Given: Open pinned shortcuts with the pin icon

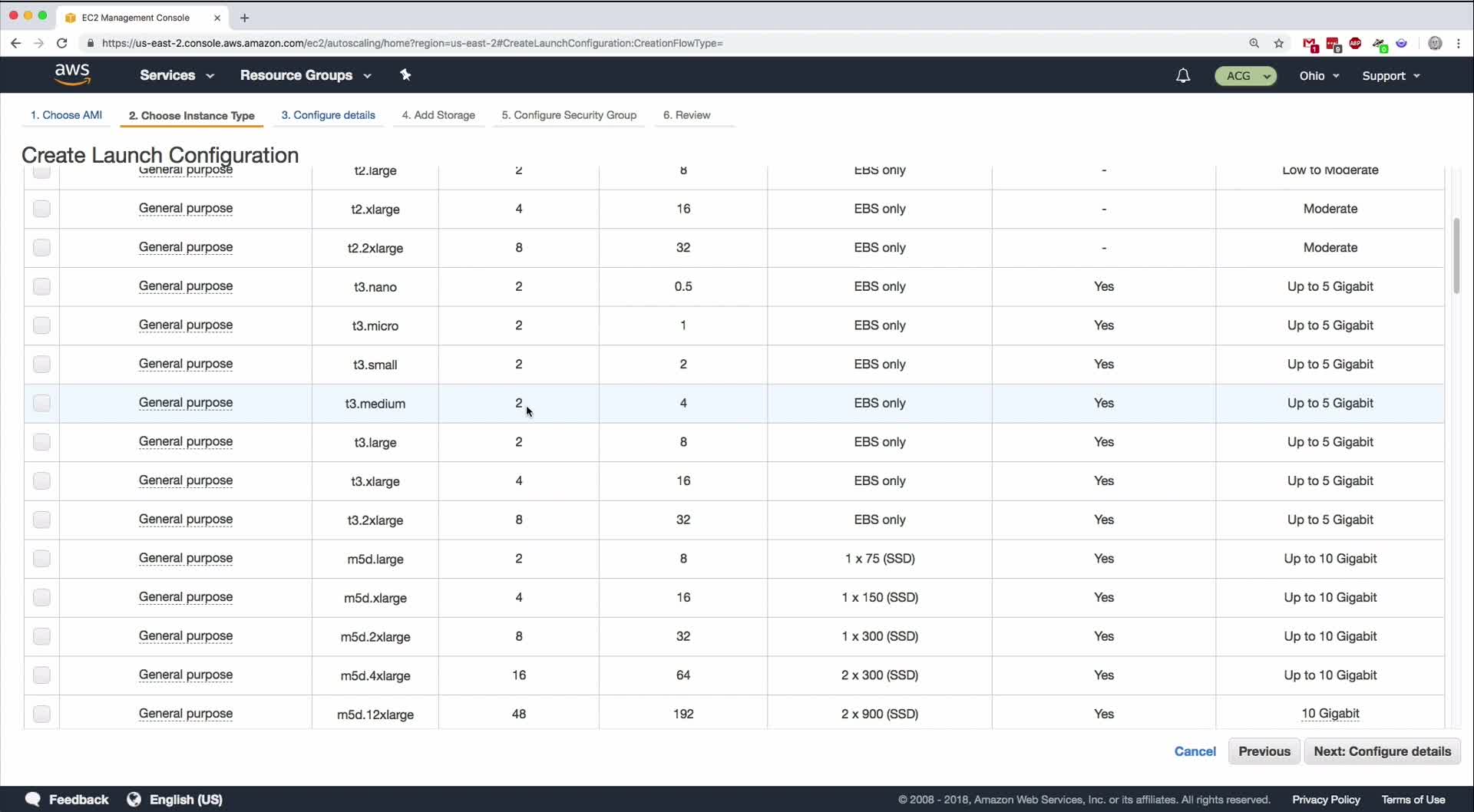Looking at the screenshot, I should (x=405, y=74).
